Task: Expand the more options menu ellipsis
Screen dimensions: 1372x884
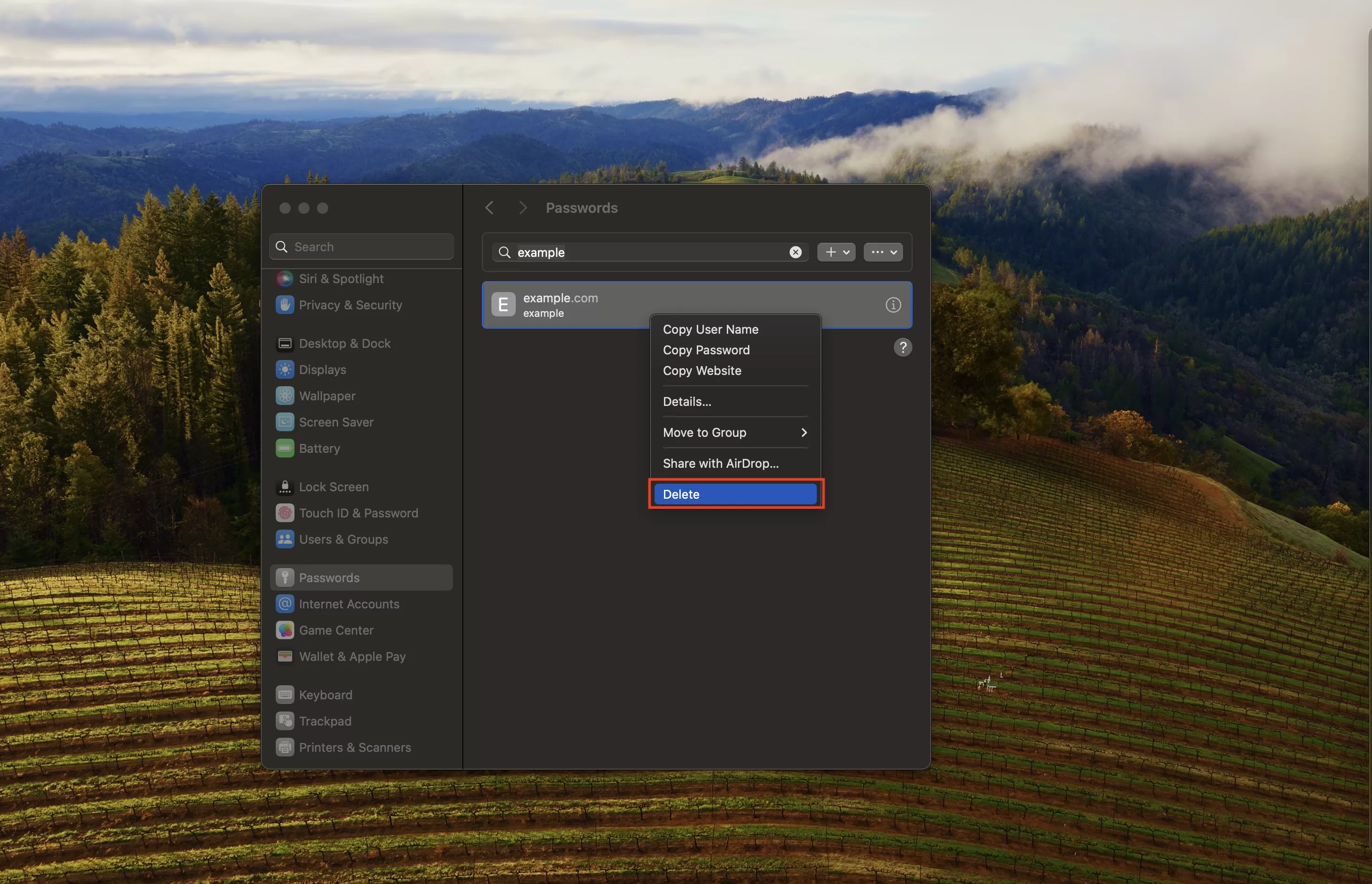Action: pos(882,252)
